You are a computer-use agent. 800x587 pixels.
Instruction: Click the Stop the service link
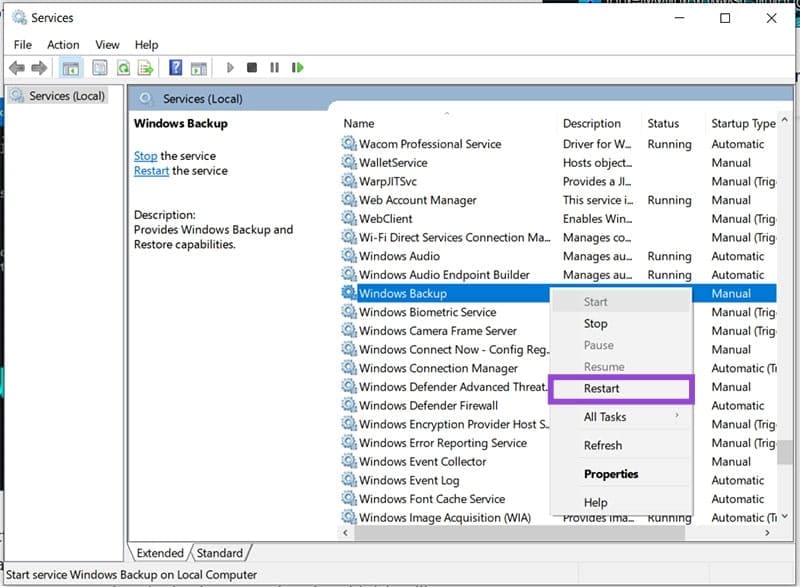point(144,156)
